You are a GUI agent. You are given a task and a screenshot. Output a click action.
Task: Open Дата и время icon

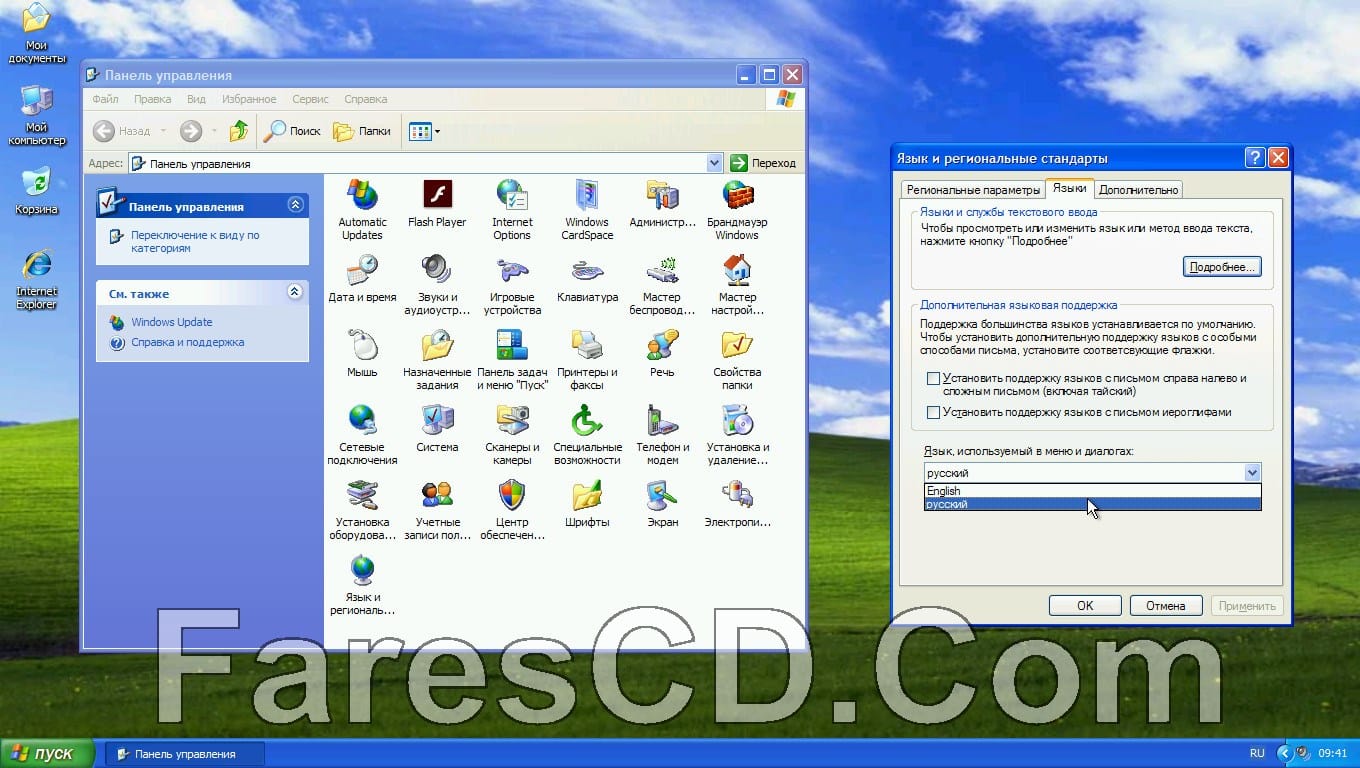362,278
